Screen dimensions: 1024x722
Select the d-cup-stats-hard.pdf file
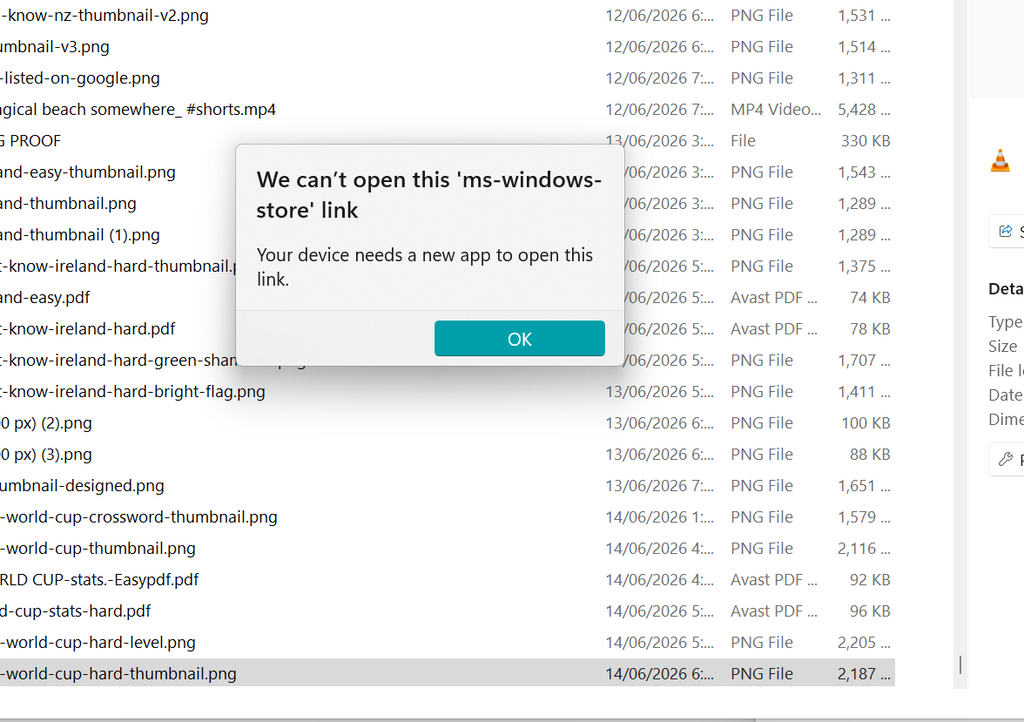click(447, 611)
